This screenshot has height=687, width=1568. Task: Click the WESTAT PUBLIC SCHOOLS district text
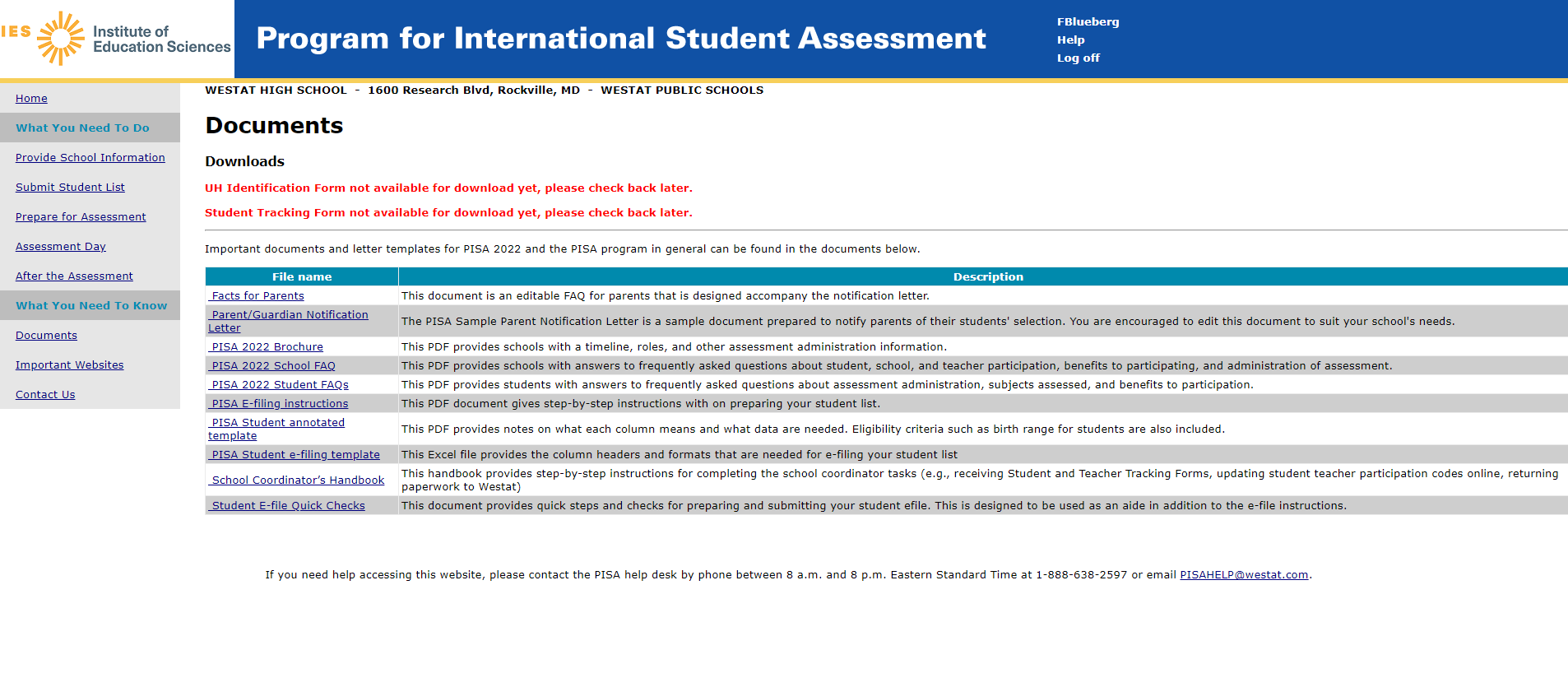pos(682,90)
